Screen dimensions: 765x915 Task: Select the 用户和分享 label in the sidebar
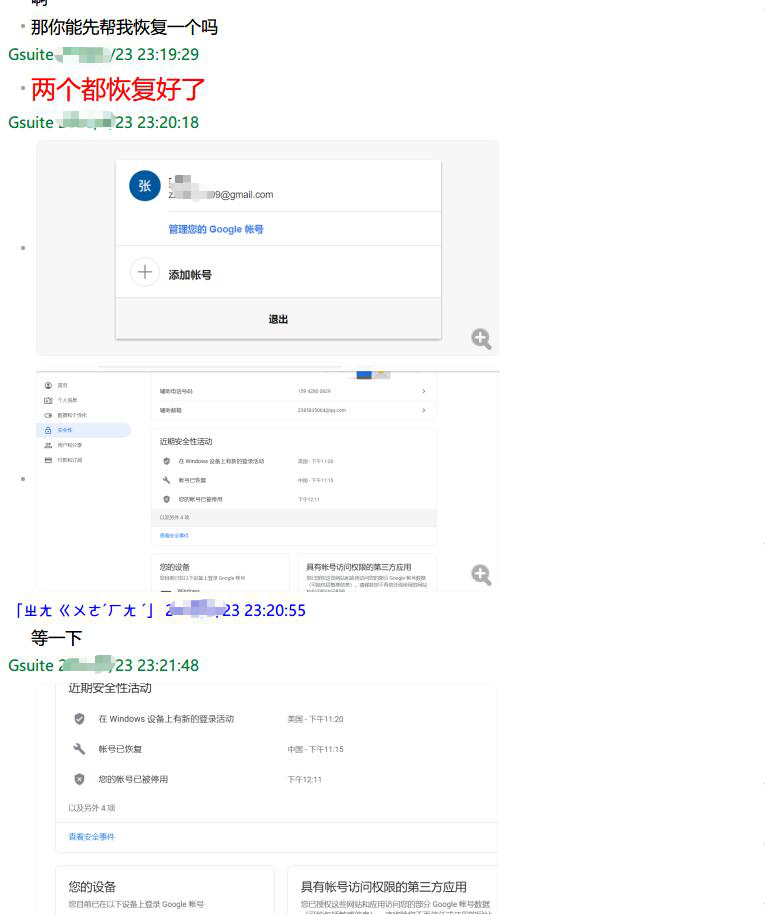pyautogui.click(x=69, y=445)
